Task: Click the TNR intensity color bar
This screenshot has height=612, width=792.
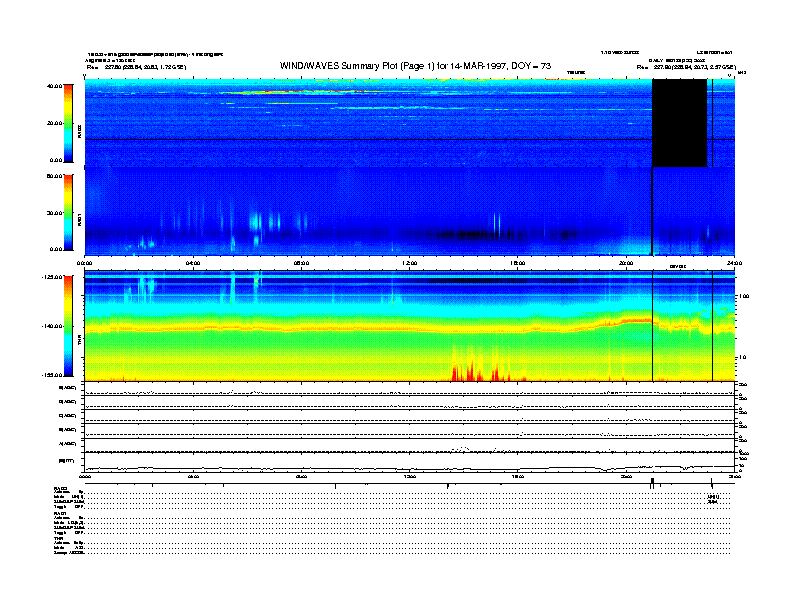Action: coord(68,326)
